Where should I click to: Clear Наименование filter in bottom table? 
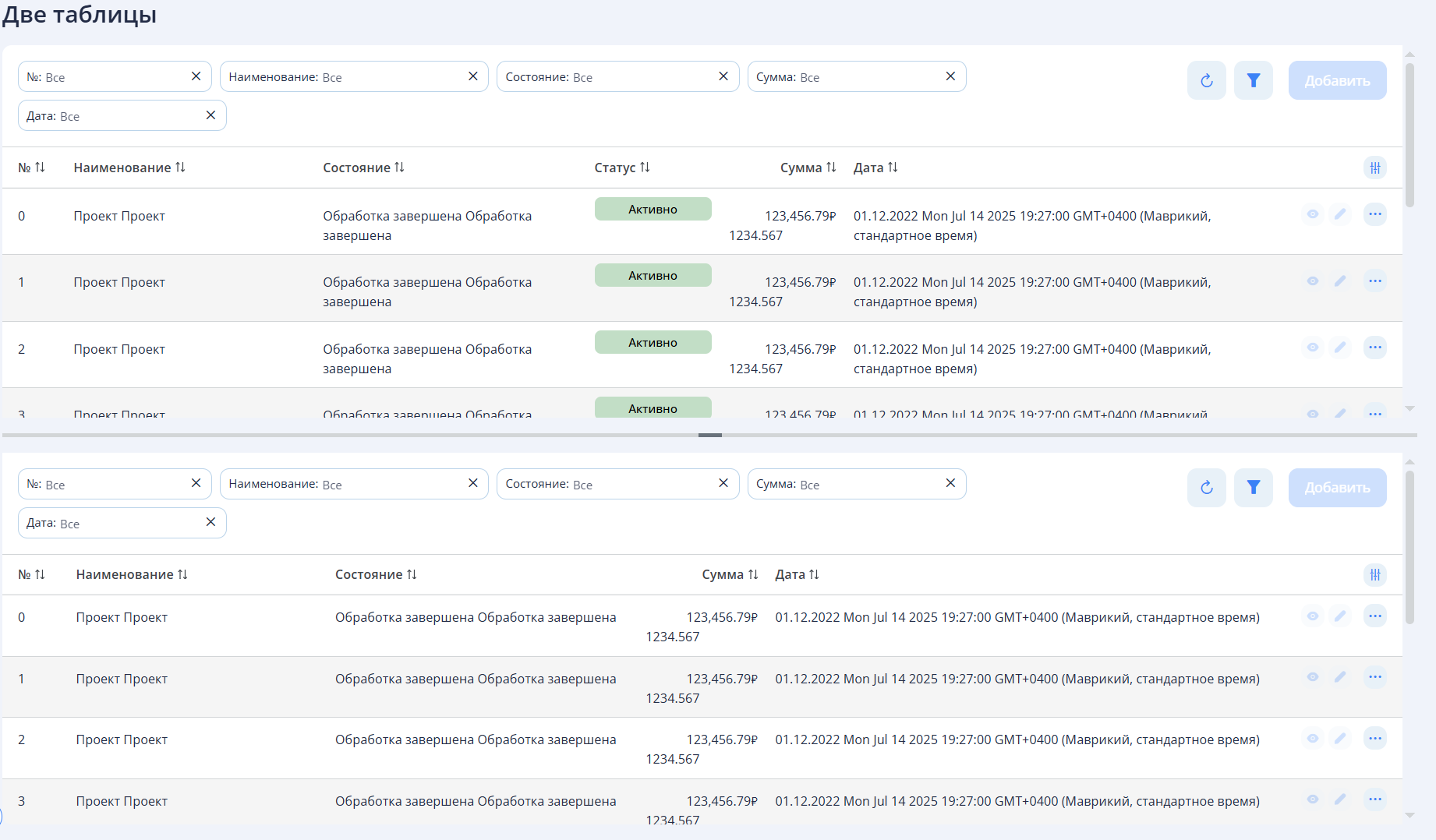click(472, 483)
